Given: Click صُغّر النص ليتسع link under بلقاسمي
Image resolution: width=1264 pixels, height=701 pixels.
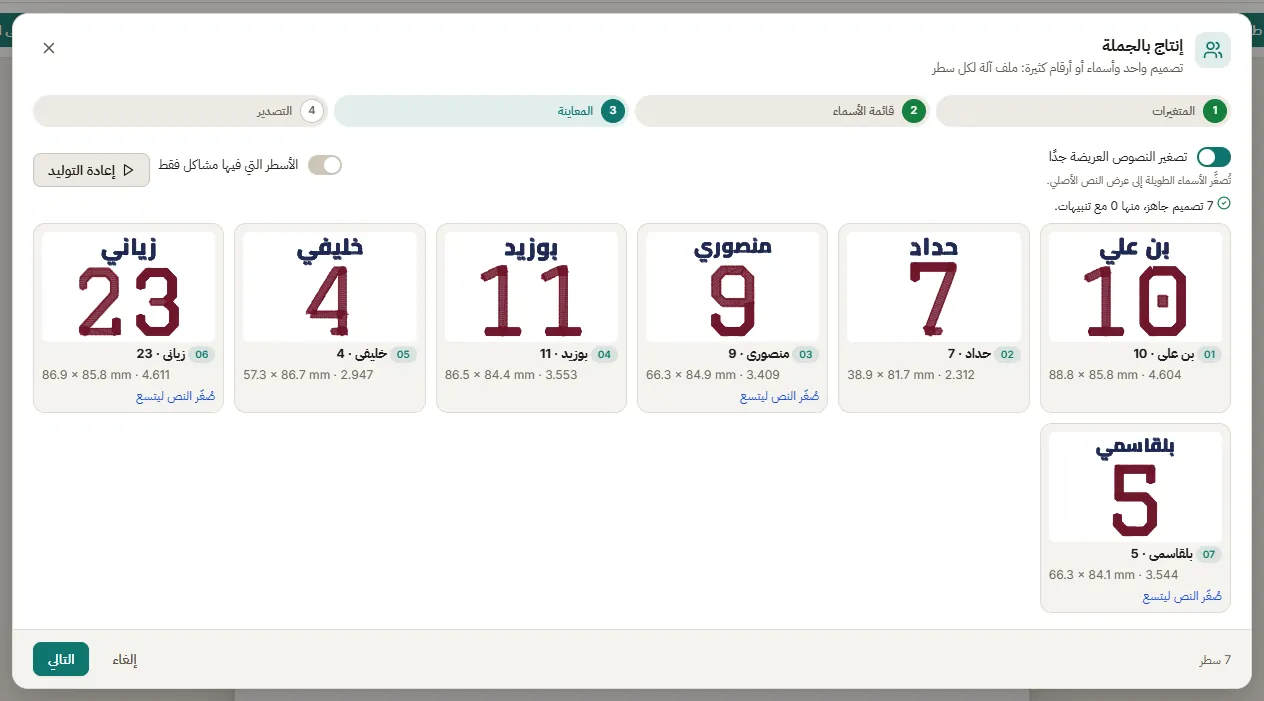Looking at the screenshot, I should 1183,597.
